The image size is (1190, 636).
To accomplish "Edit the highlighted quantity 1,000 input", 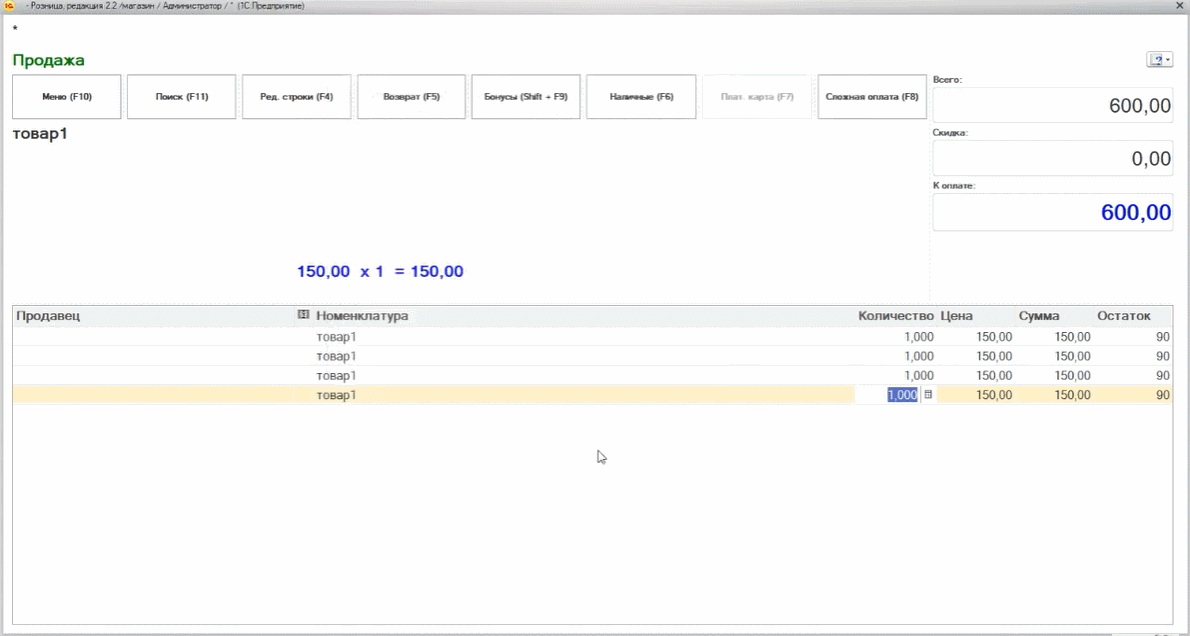I will coord(901,395).
